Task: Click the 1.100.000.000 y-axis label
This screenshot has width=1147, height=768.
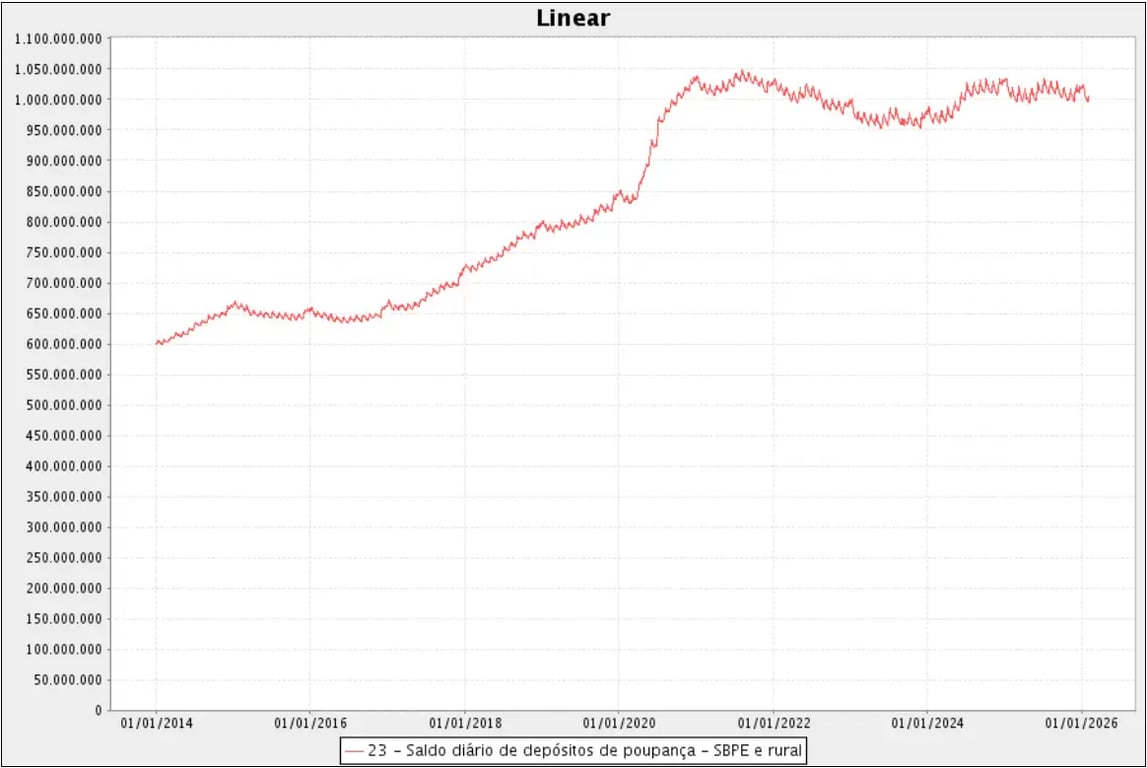Action: 59,38
